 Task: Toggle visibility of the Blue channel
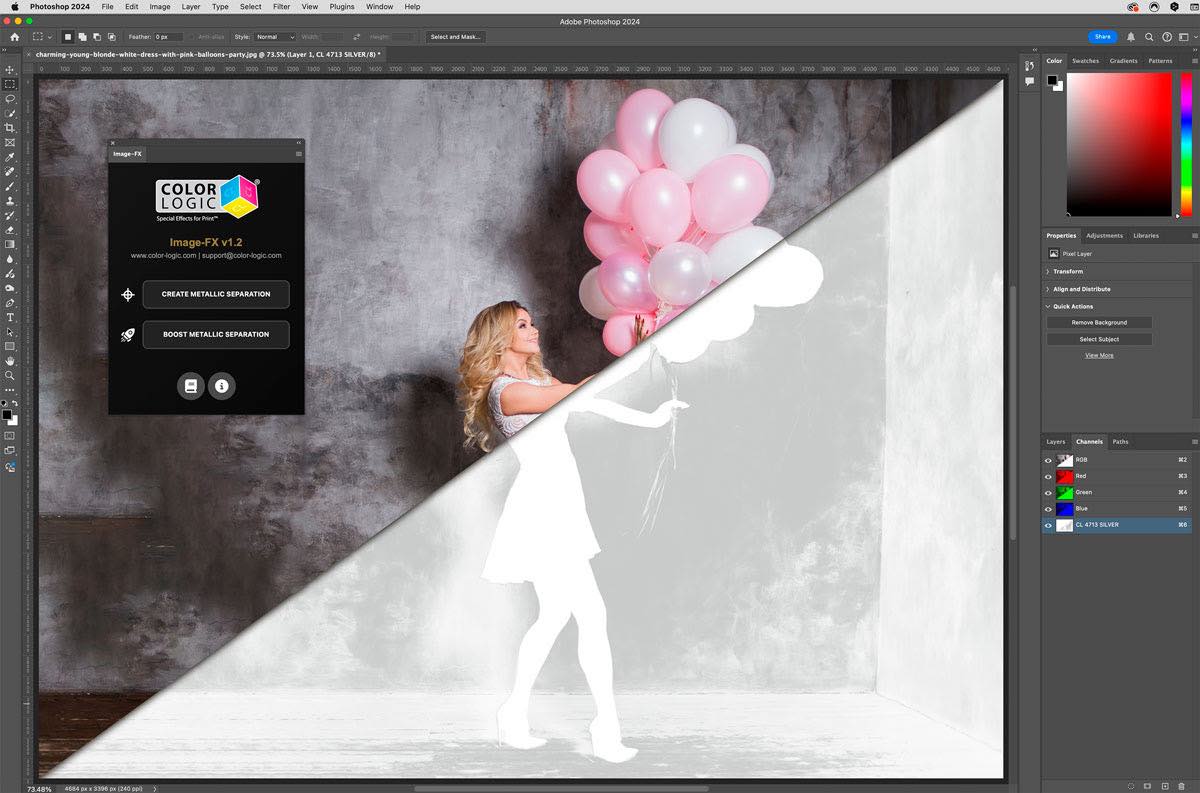pyautogui.click(x=1048, y=508)
